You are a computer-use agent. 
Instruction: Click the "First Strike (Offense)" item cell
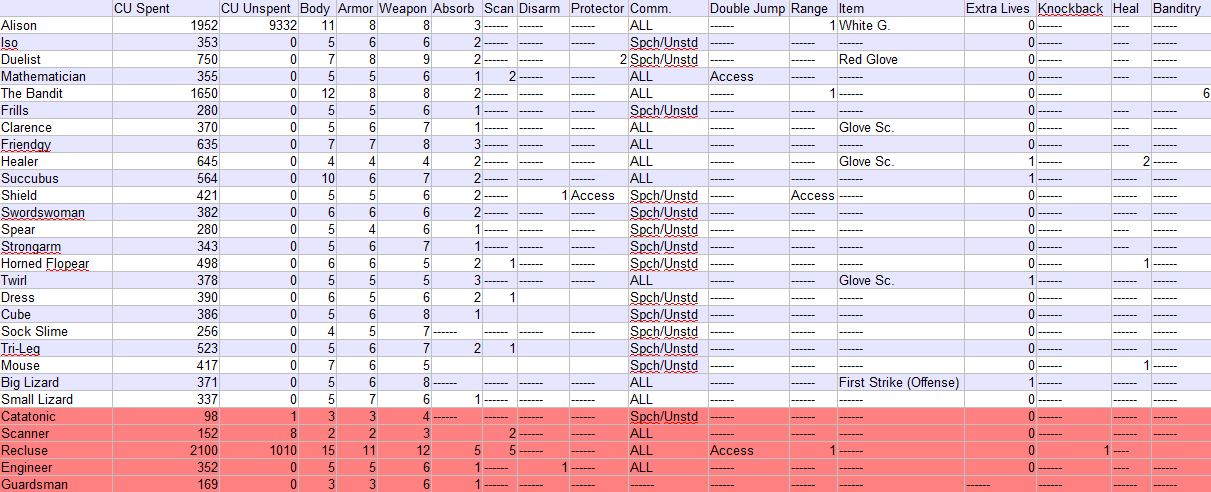click(x=899, y=382)
